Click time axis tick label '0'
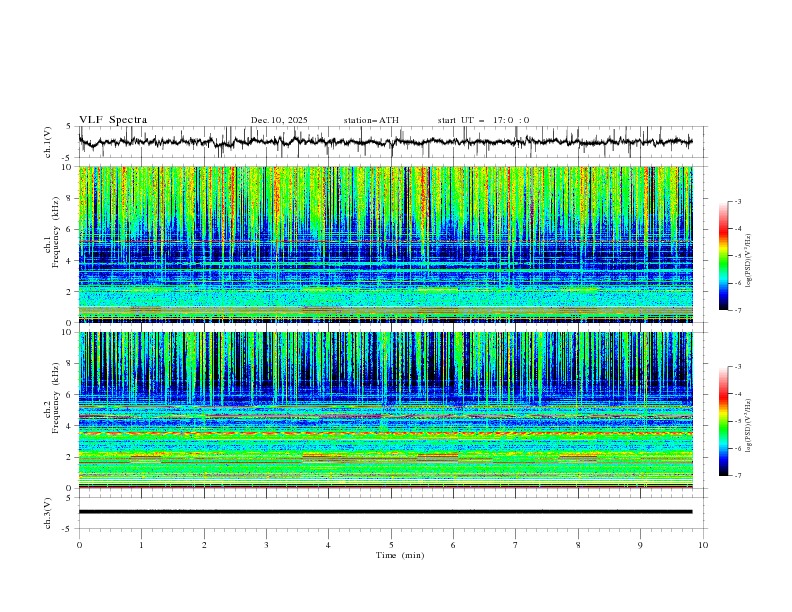Image resolution: width=792 pixels, height=612 pixels. pyautogui.click(x=79, y=545)
